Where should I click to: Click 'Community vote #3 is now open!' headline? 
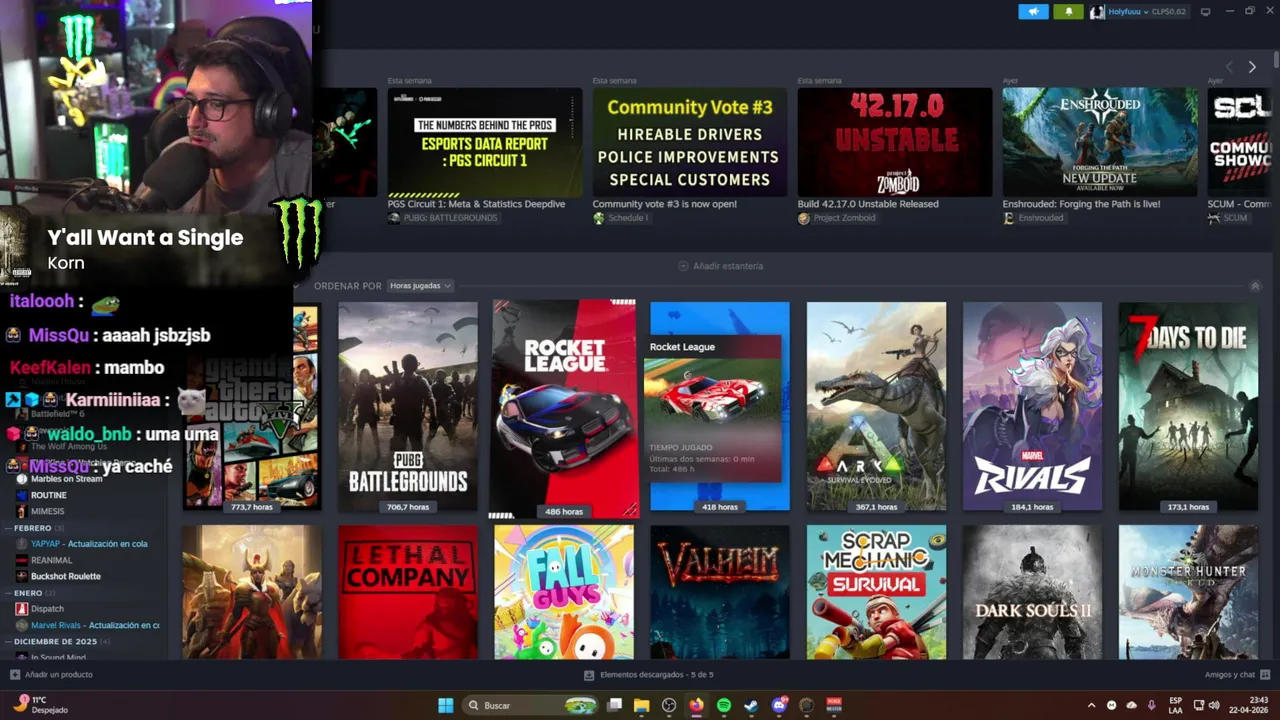pyautogui.click(x=664, y=204)
